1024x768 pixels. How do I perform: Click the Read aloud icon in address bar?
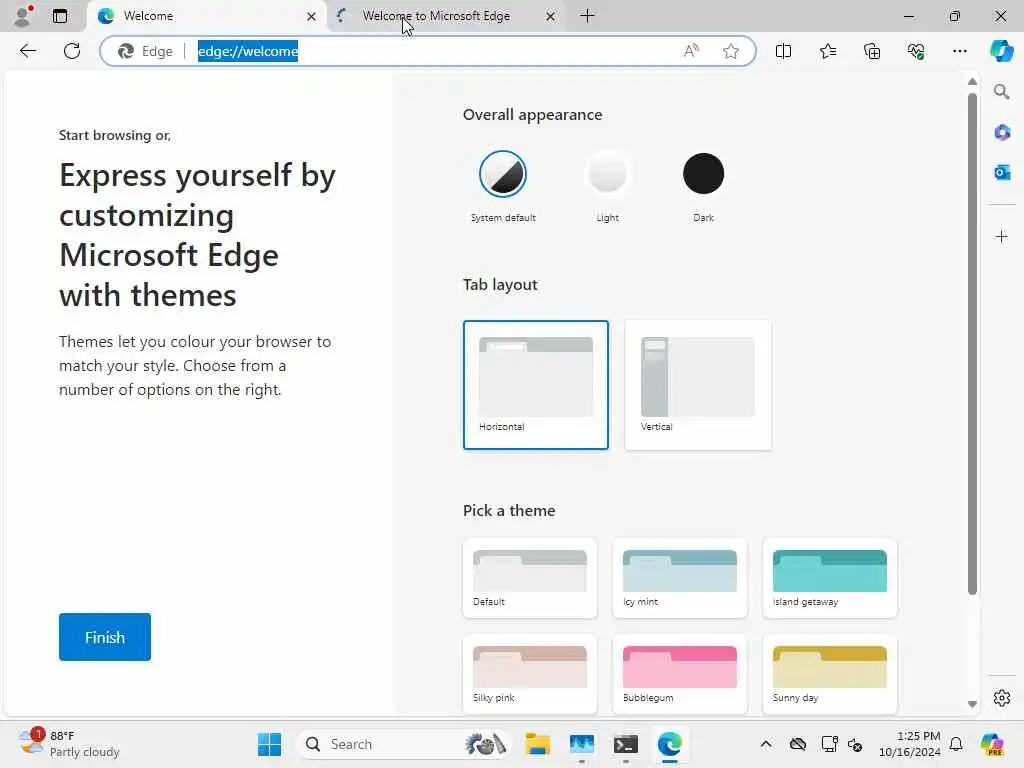[691, 51]
